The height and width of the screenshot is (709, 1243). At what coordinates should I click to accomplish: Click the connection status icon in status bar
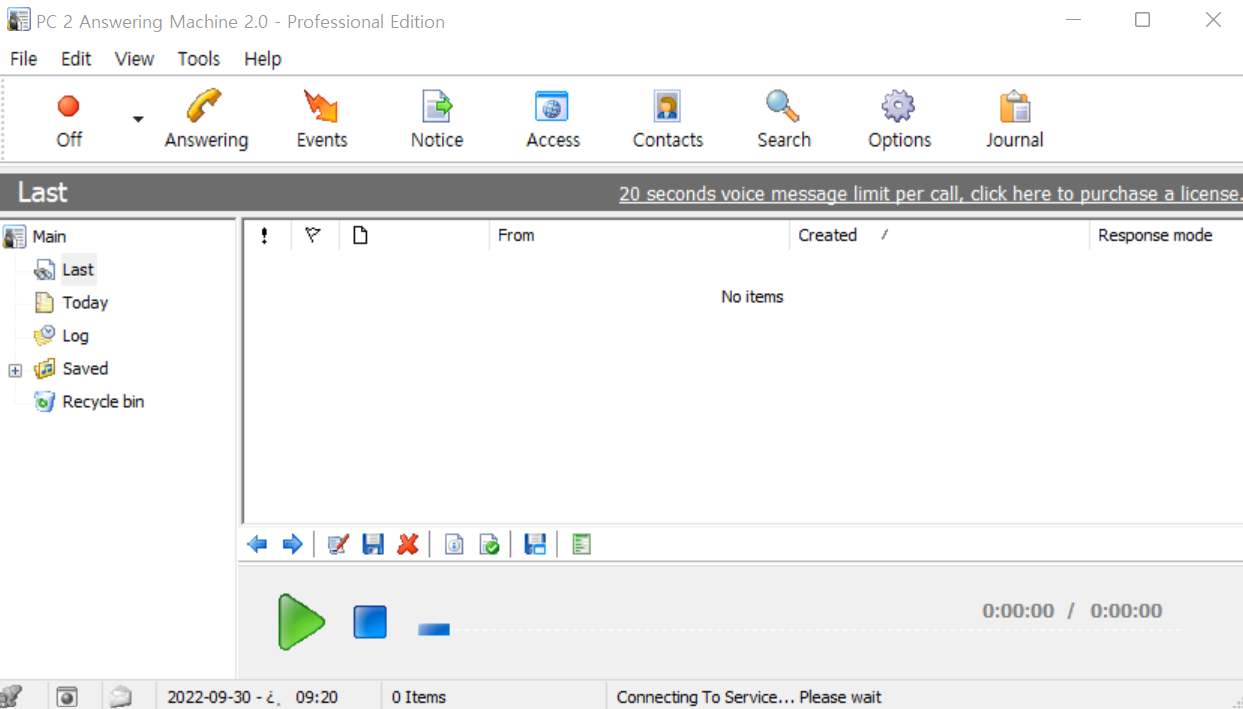point(11,696)
